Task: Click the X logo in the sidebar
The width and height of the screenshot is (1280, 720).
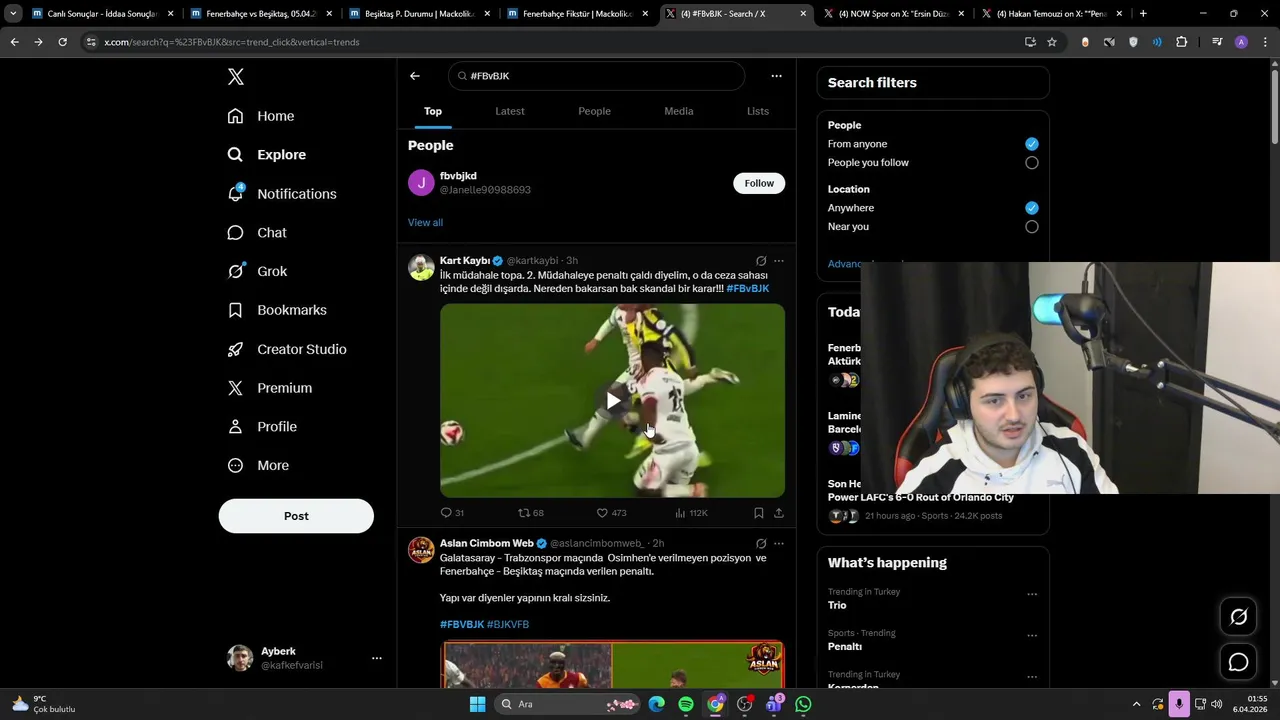Action: pos(235,77)
